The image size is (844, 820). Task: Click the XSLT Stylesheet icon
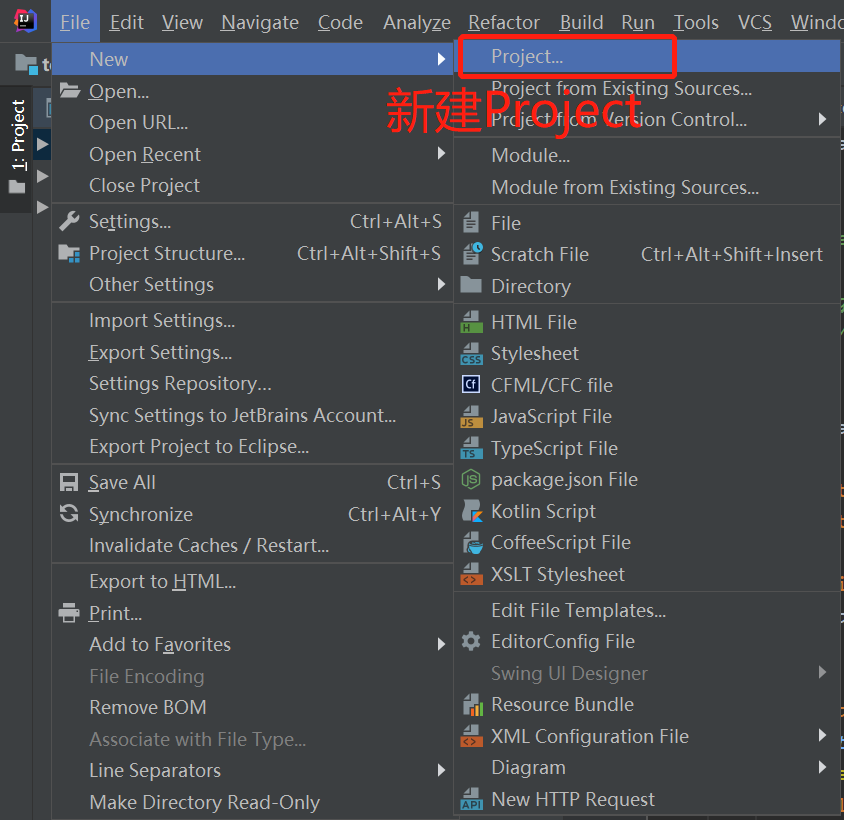click(472, 573)
